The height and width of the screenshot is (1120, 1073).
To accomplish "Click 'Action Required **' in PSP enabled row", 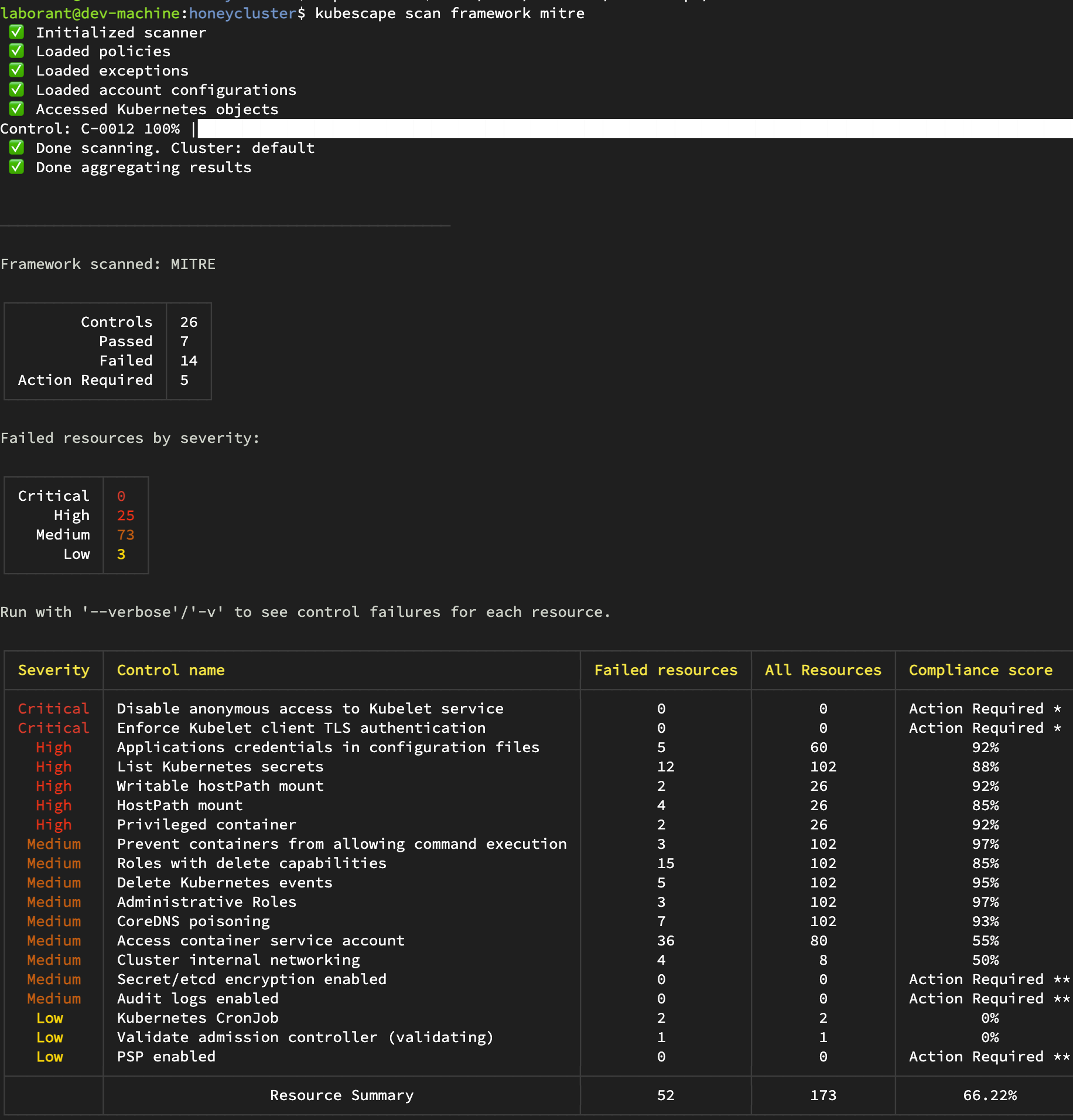I will tap(990, 1057).
